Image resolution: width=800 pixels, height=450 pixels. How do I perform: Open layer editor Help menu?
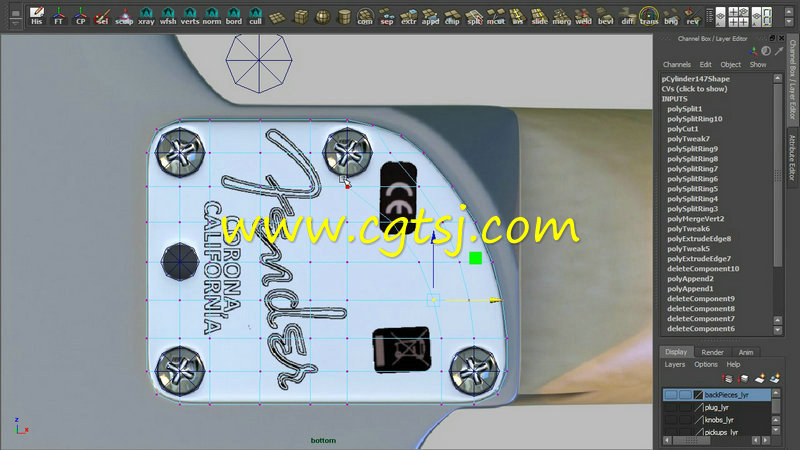[733, 364]
